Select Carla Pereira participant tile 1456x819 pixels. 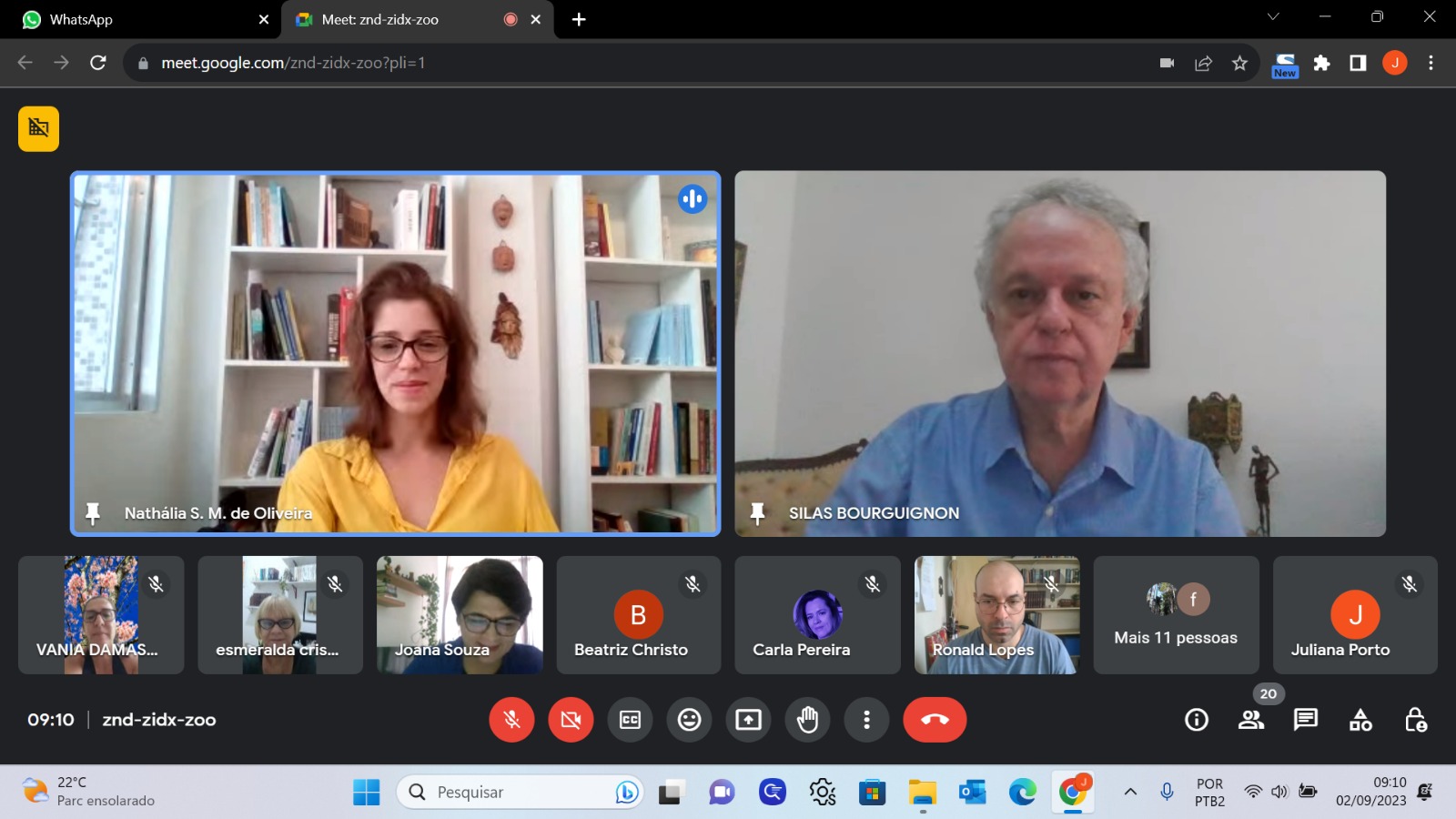817,615
